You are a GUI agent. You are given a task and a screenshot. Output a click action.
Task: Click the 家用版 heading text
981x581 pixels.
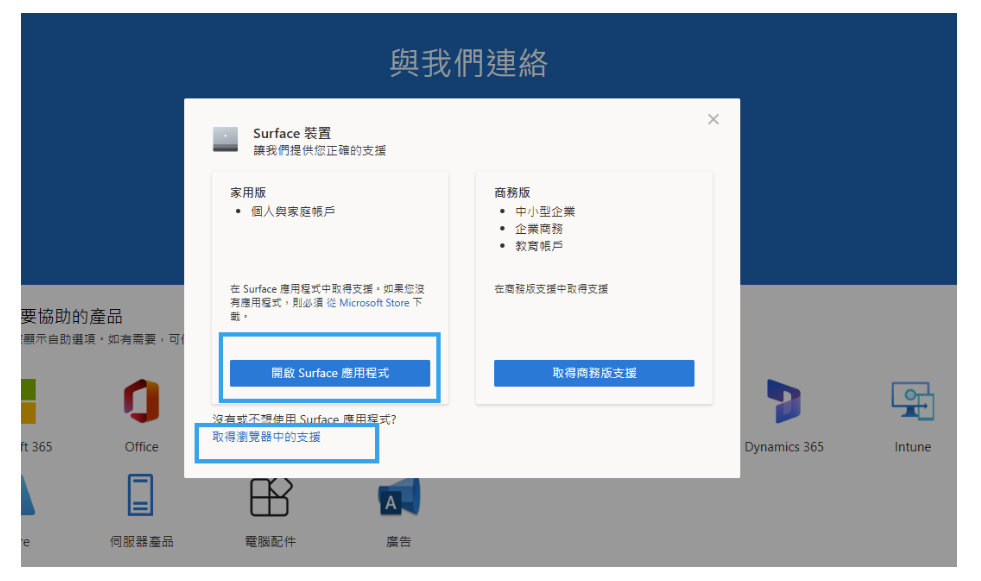[x=248, y=193]
